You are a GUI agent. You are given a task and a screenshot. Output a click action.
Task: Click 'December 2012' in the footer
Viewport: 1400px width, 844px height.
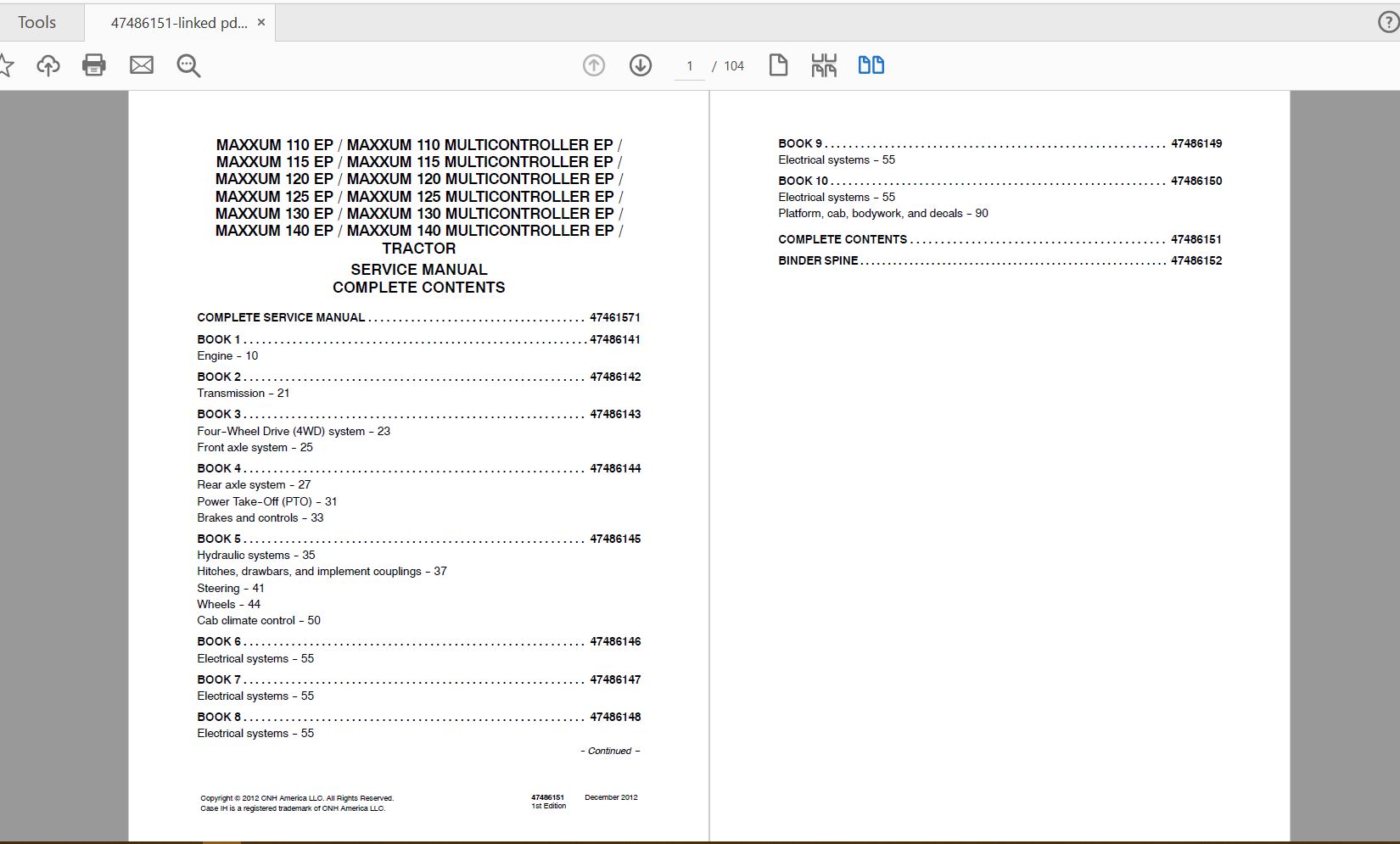(611, 797)
